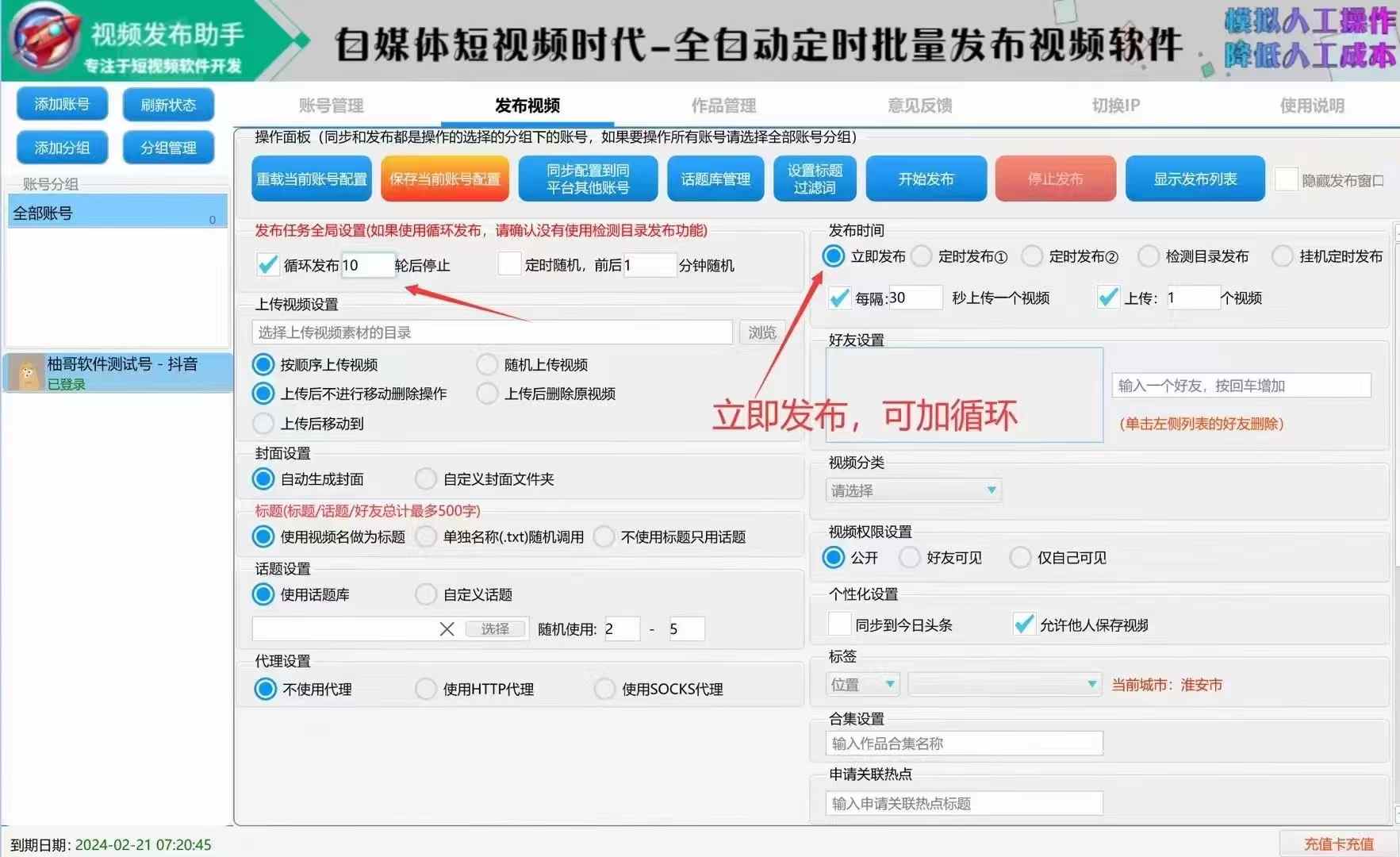Open the 作品管理 tab
Screen dimensions: 1400x857
[723, 106]
